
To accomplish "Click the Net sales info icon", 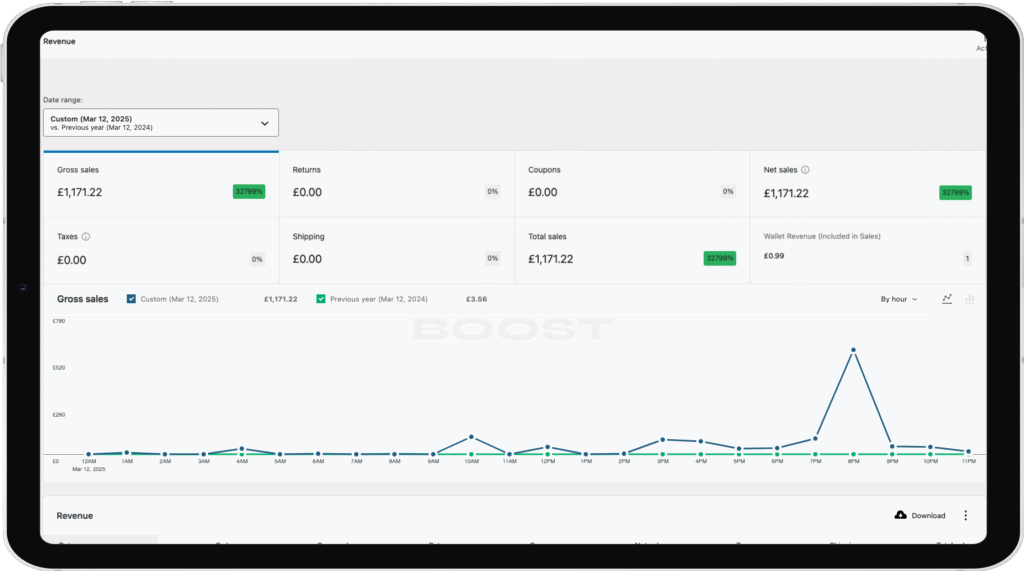I will [805, 170].
